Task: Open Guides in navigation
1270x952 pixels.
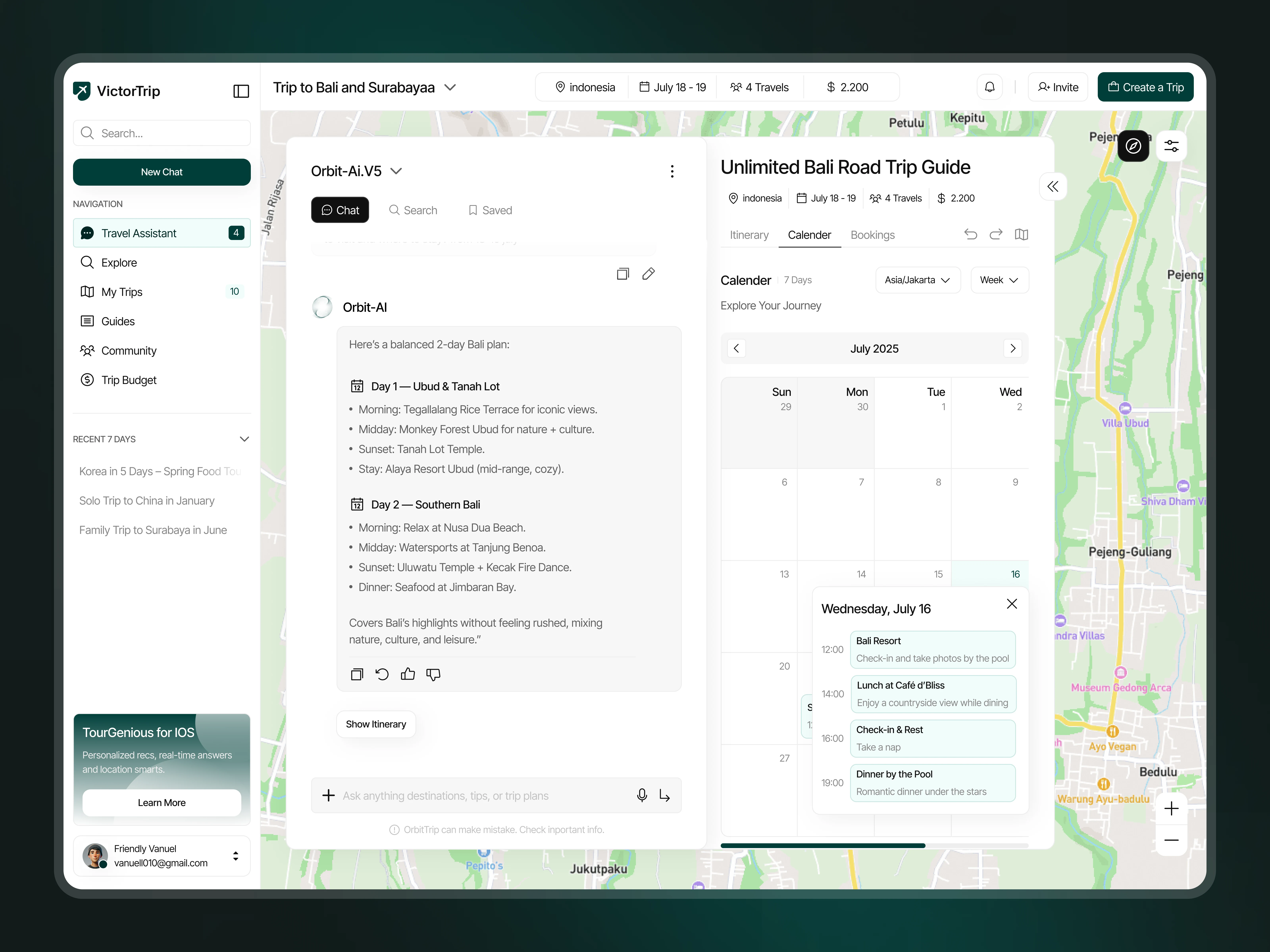Action: (162, 321)
